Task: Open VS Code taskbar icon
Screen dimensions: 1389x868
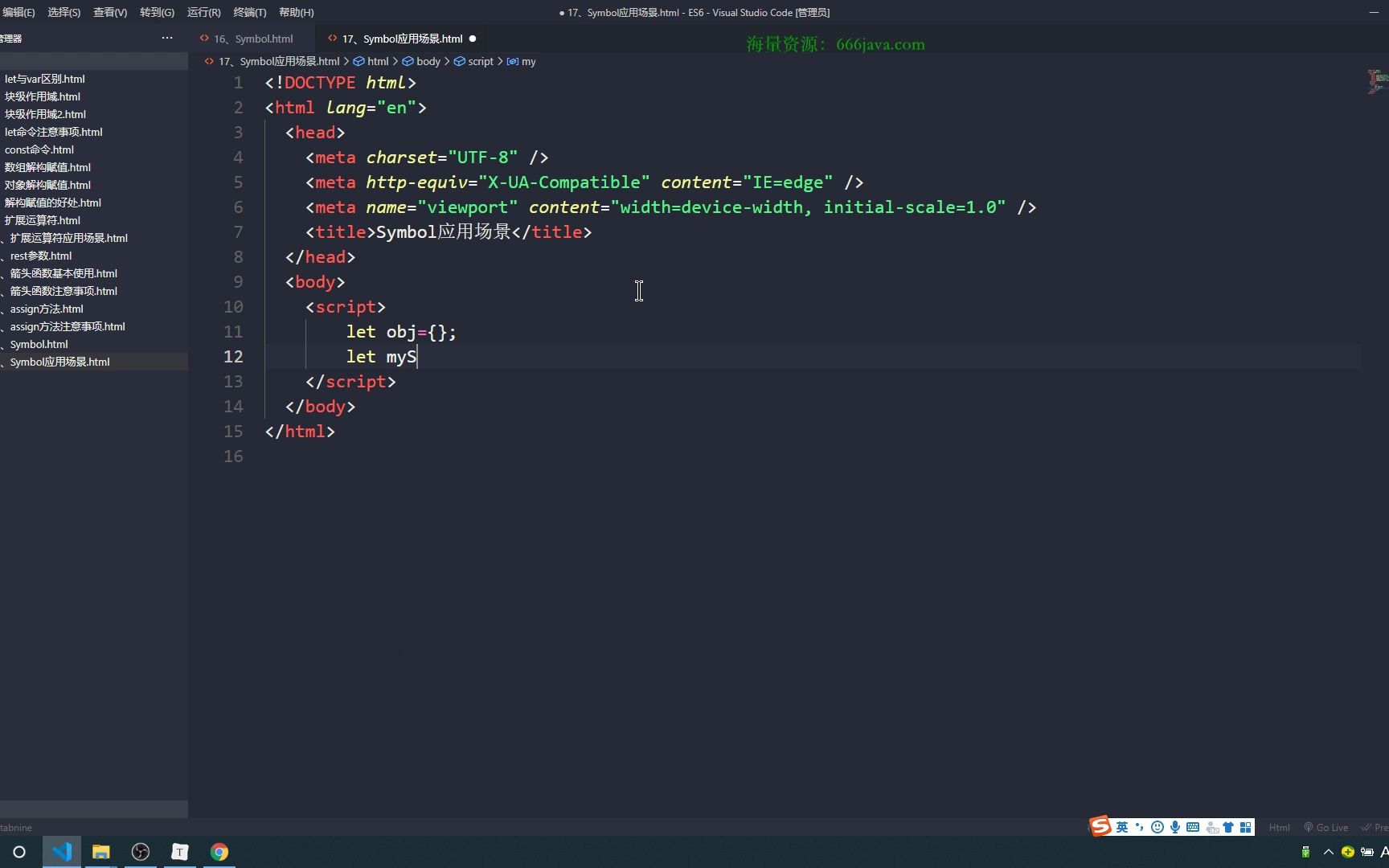Action: pyautogui.click(x=61, y=852)
